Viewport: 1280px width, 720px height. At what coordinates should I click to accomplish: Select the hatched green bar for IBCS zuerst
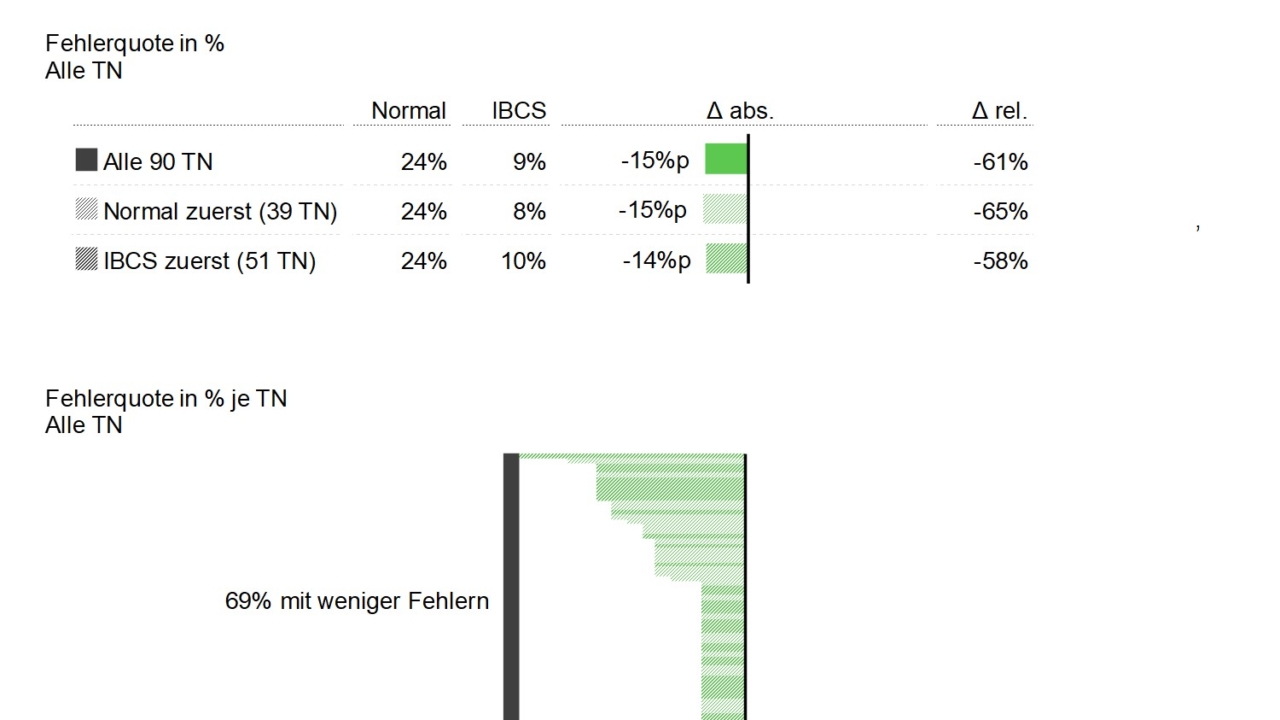coord(726,259)
